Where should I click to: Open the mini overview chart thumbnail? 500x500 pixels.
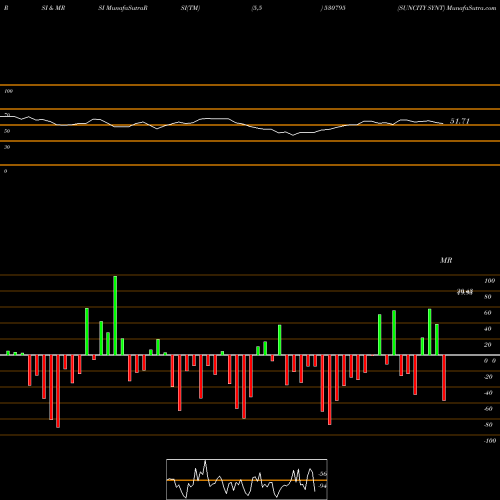(247, 479)
